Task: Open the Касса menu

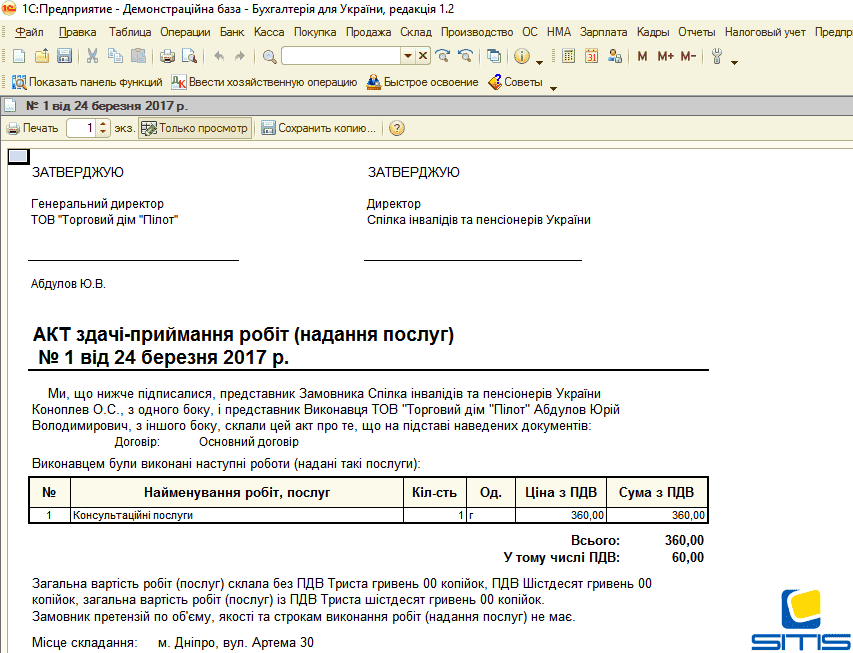Action: [269, 32]
